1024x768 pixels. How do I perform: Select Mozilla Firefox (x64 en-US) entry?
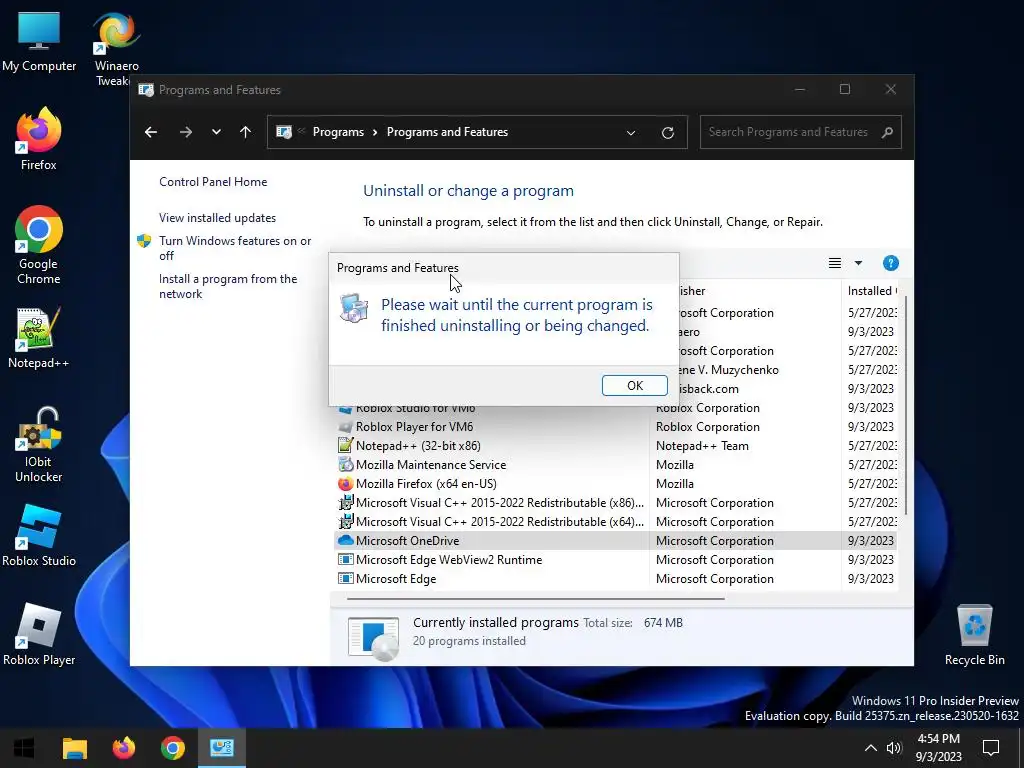pyautogui.click(x=614, y=484)
